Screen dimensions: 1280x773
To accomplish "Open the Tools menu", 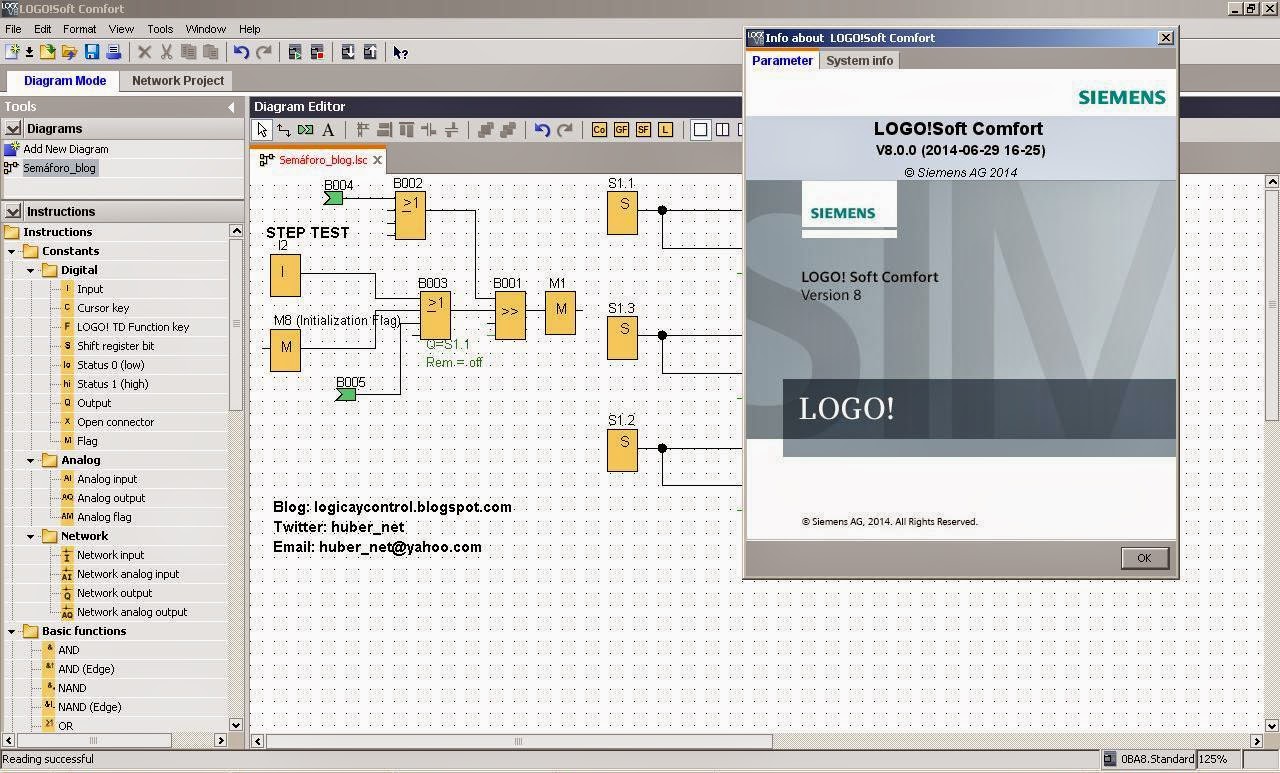I will coord(160,29).
